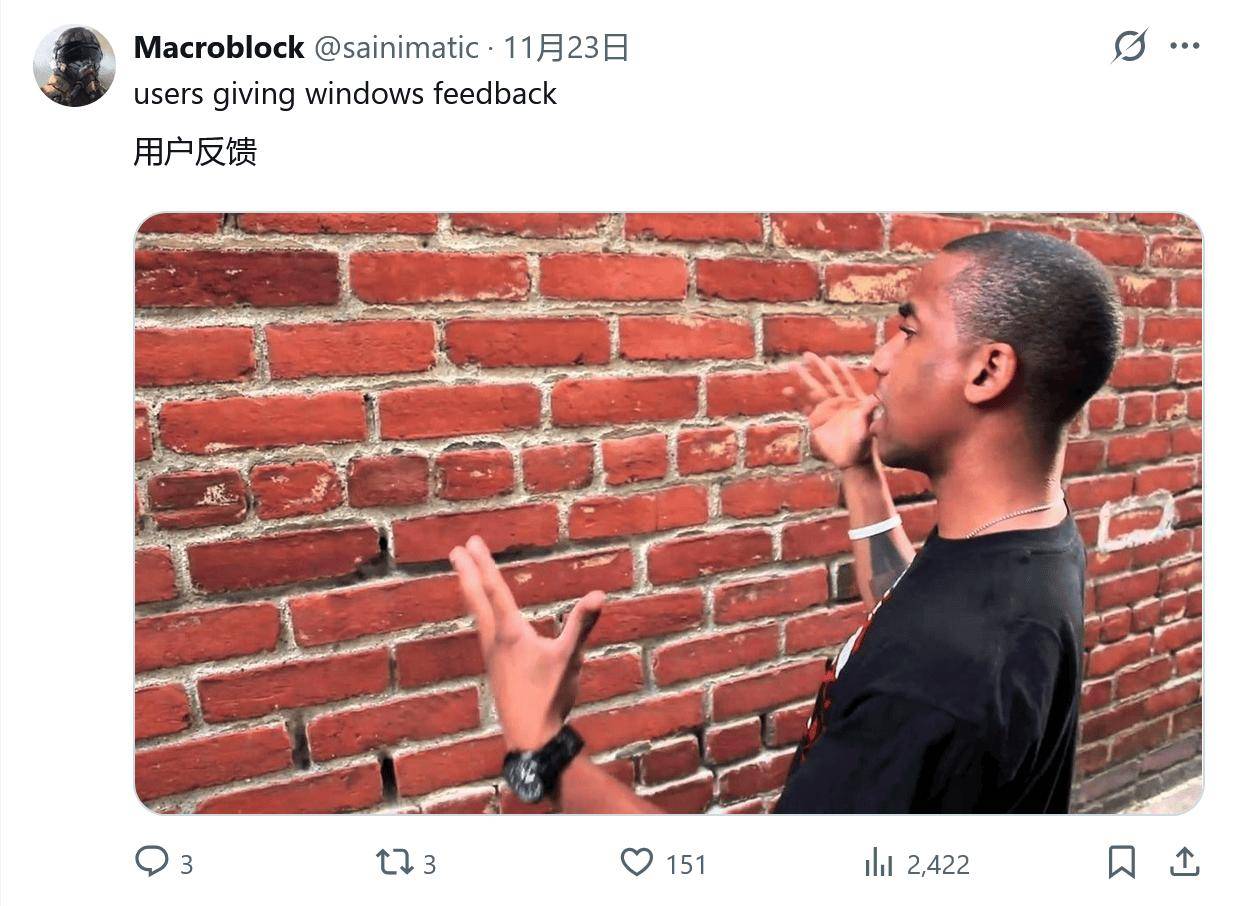Click the Macroblock display name

coord(219,47)
